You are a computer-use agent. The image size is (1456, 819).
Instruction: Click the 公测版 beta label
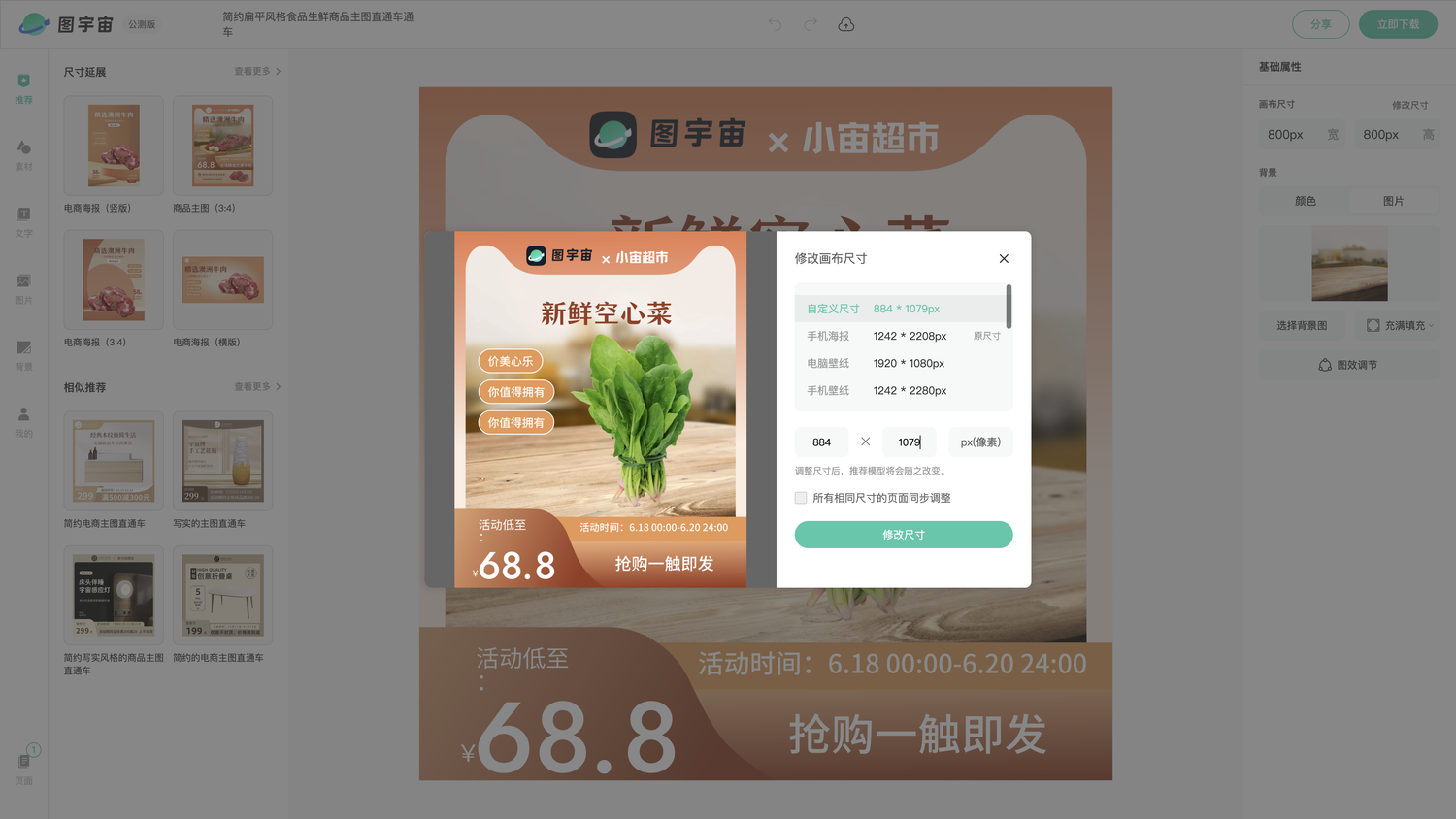click(142, 24)
